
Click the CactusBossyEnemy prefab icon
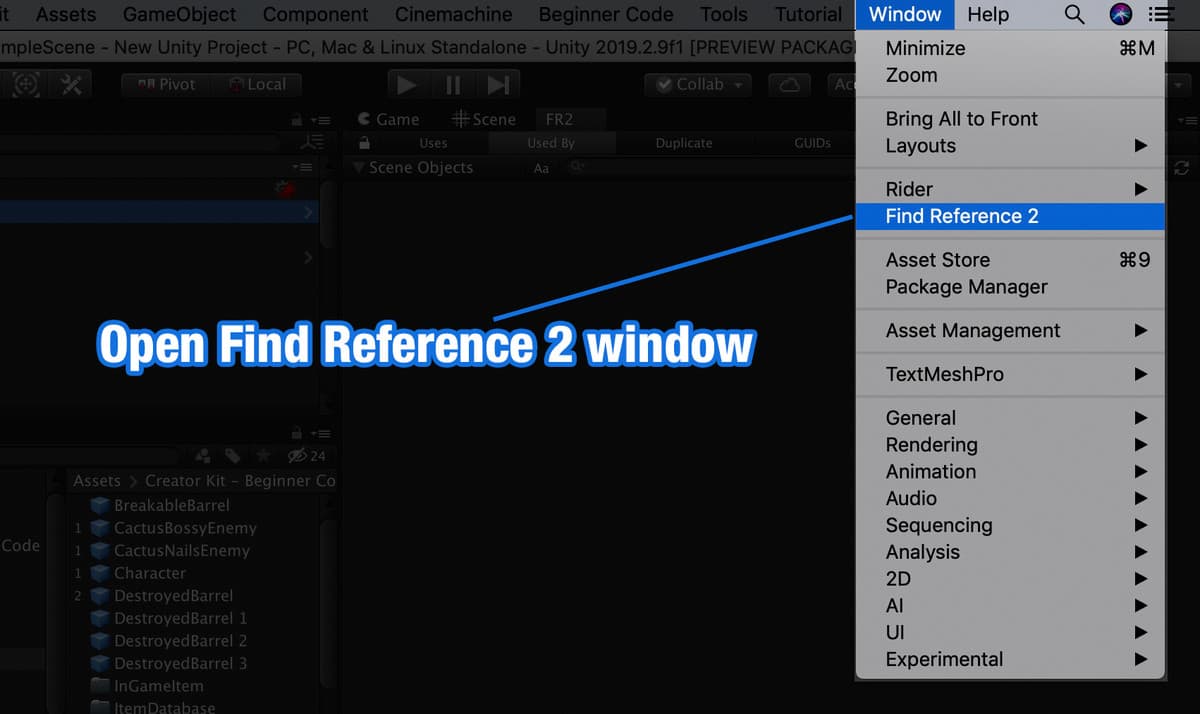pos(100,528)
